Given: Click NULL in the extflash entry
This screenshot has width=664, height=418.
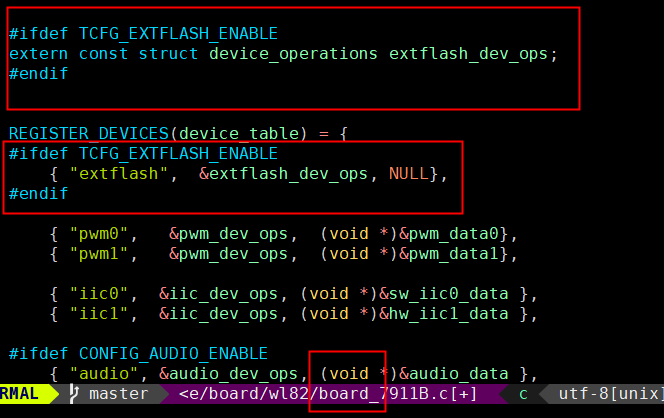Looking at the screenshot, I should pos(408,174).
